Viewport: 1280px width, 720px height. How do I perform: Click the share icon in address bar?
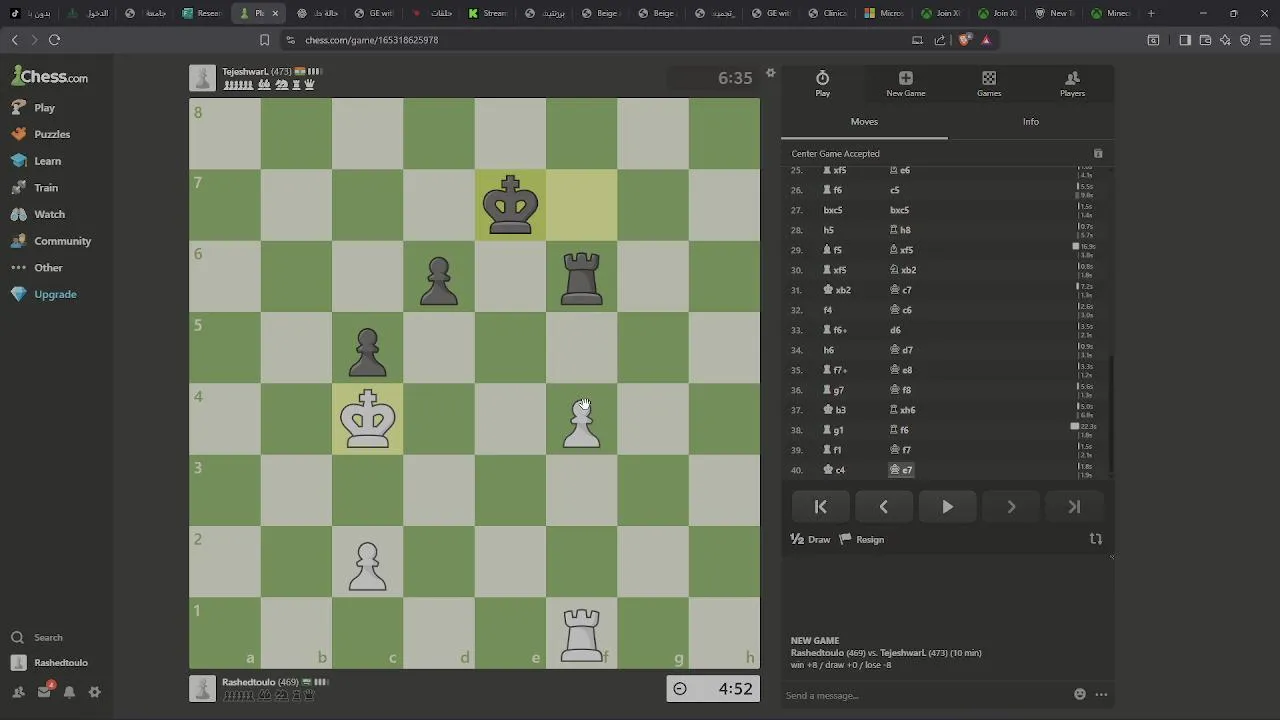[939, 40]
